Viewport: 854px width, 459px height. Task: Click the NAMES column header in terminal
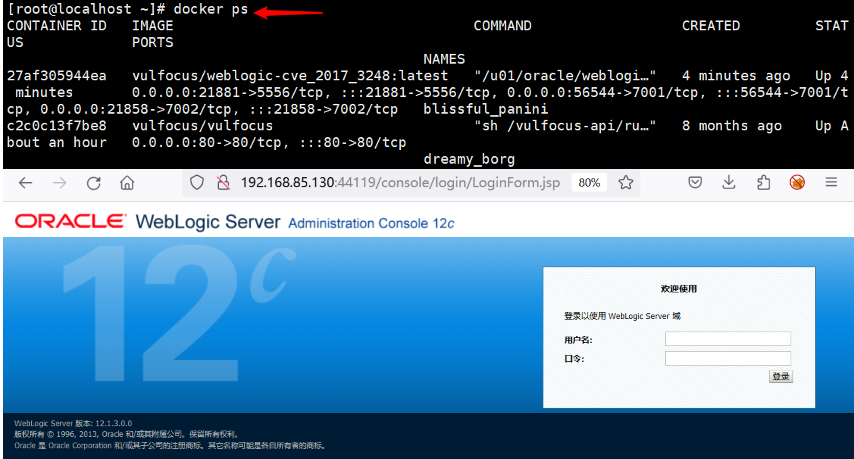pos(444,59)
